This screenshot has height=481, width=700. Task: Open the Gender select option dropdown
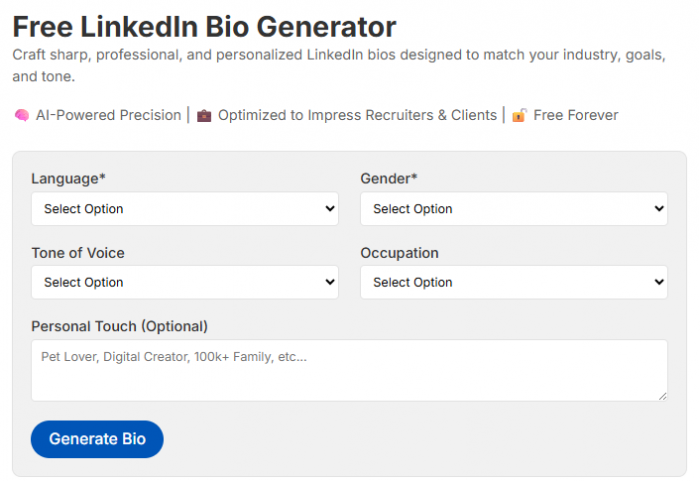[x=514, y=209]
